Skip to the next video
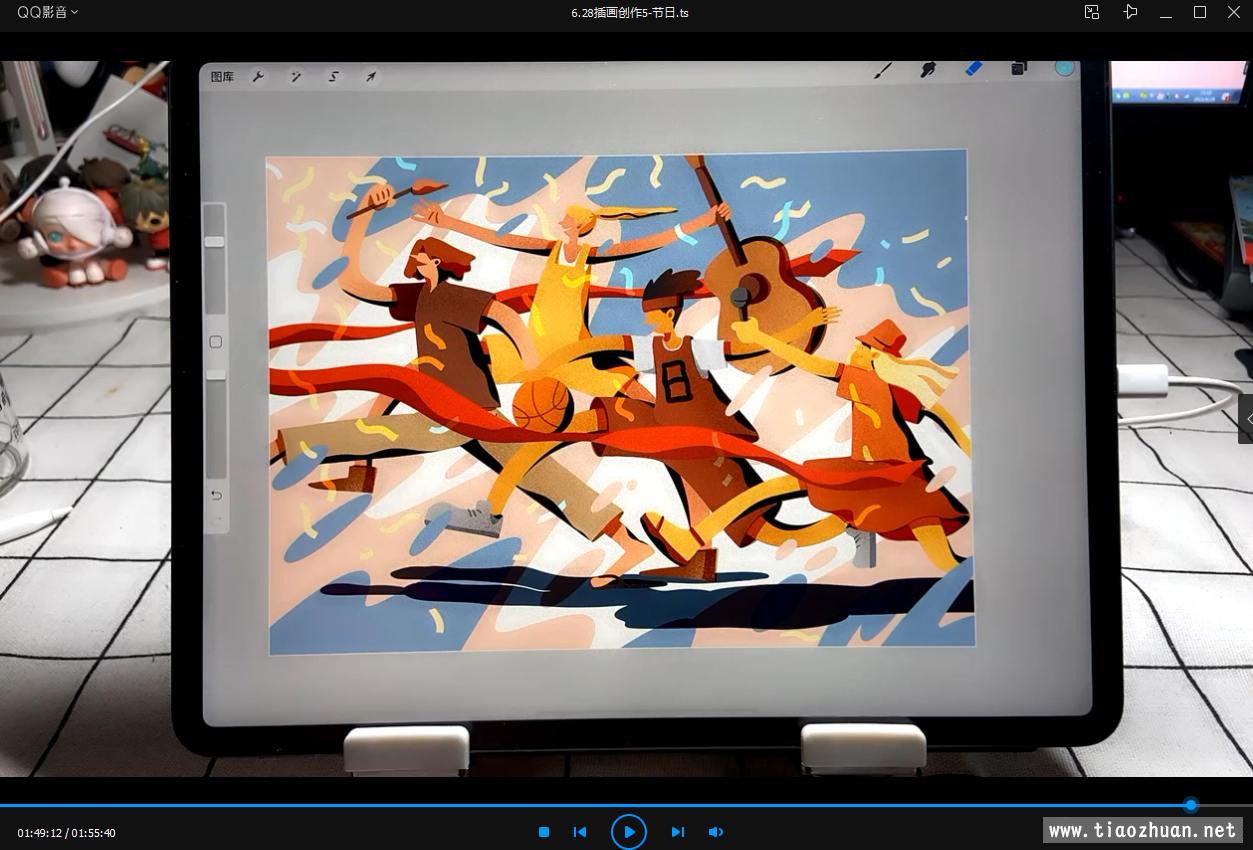This screenshot has width=1253, height=850. pos(677,832)
